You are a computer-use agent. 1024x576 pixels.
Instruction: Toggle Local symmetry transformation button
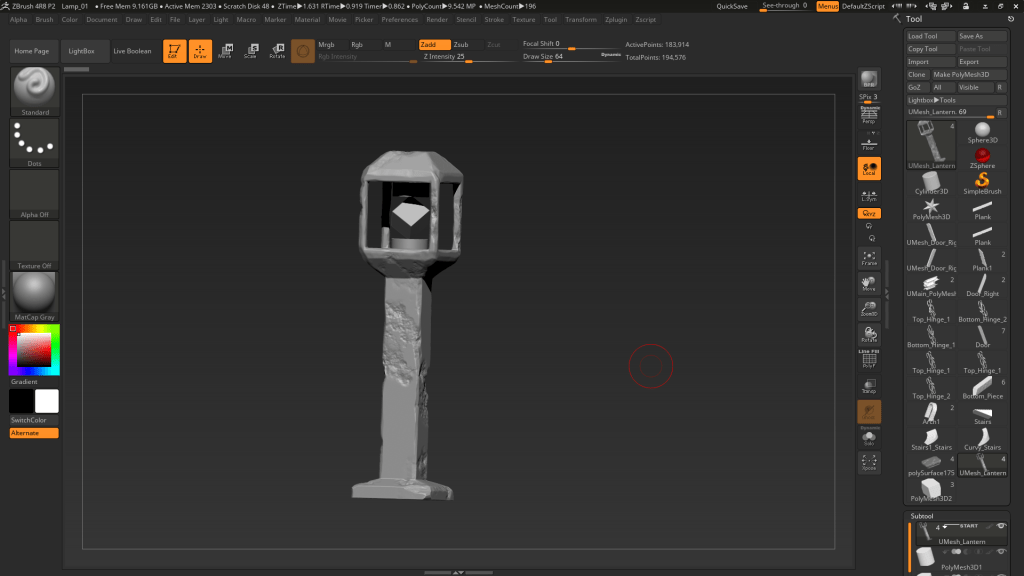pos(869,169)
